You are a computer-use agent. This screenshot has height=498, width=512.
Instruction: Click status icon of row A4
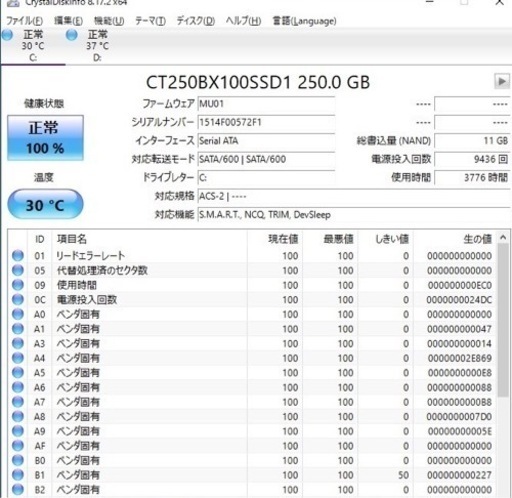[x=18, y=358]
